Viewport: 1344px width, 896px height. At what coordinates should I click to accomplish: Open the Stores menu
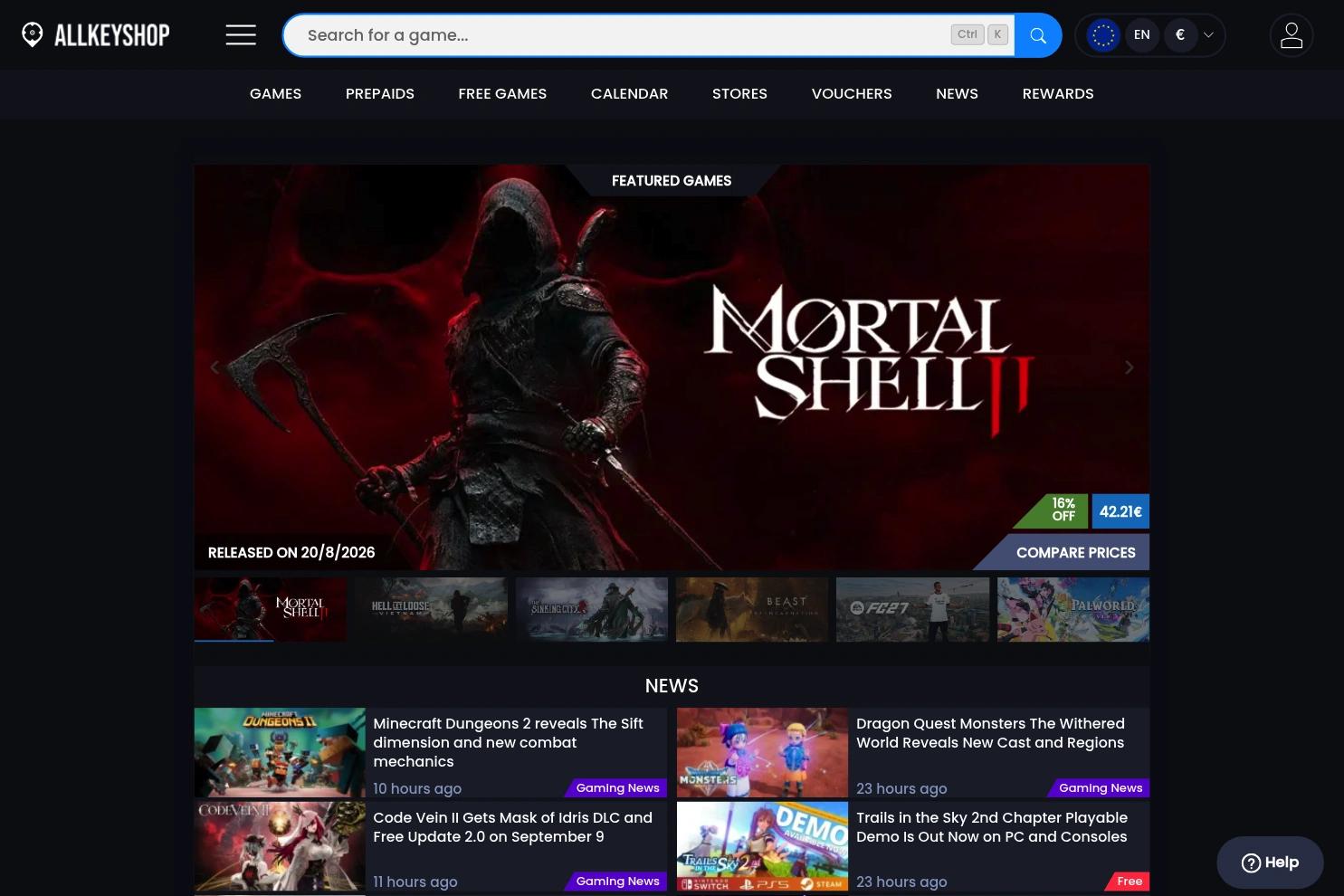[x=739, y=94]
